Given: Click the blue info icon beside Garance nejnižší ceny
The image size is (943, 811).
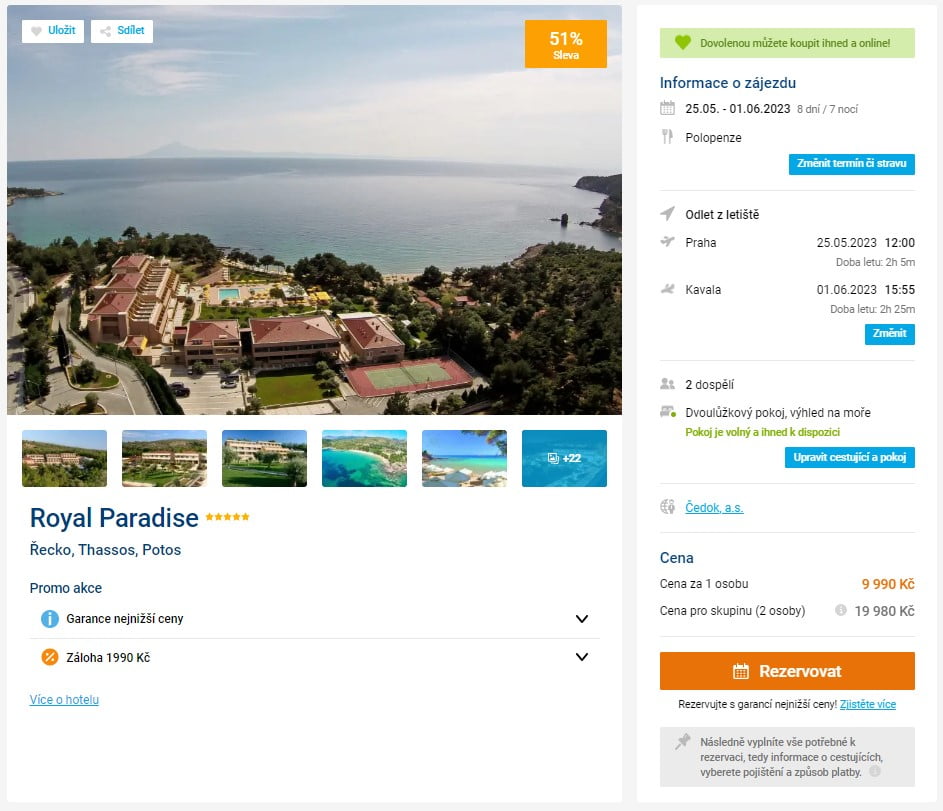Looking at the screenshot, I should tap(49, 619).
